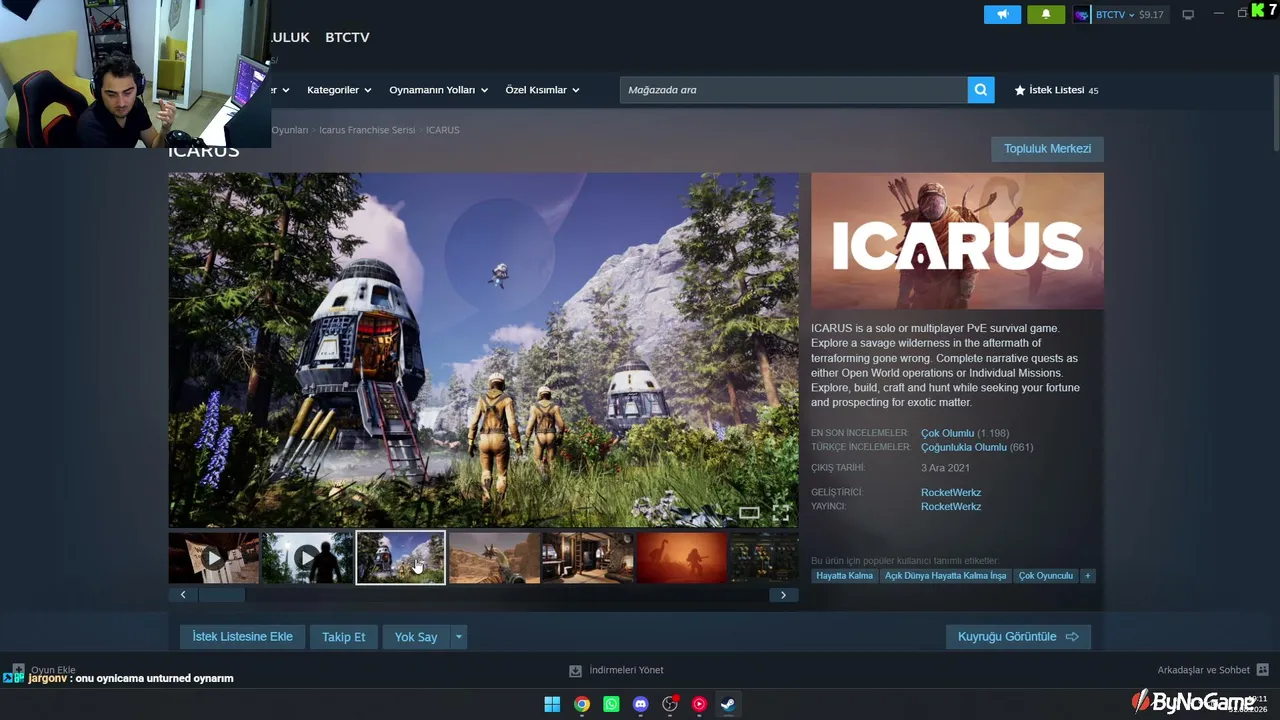1280x720 pixels.
Task: Select the orange dusk screenshot thumbnail
Action: pyautogui.click(x=681, y=557)
